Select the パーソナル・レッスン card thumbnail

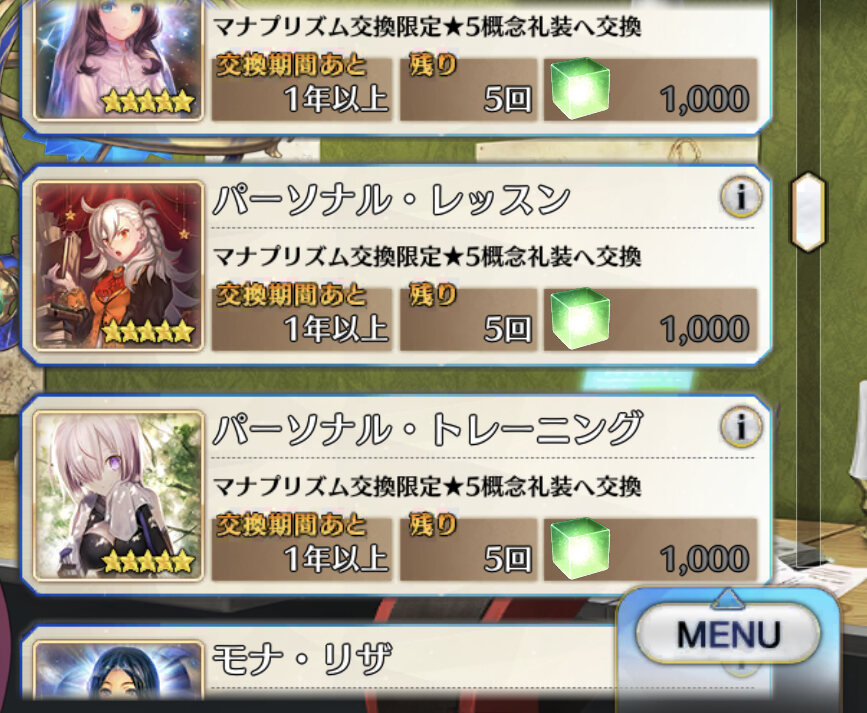click(x=118, y=266)
